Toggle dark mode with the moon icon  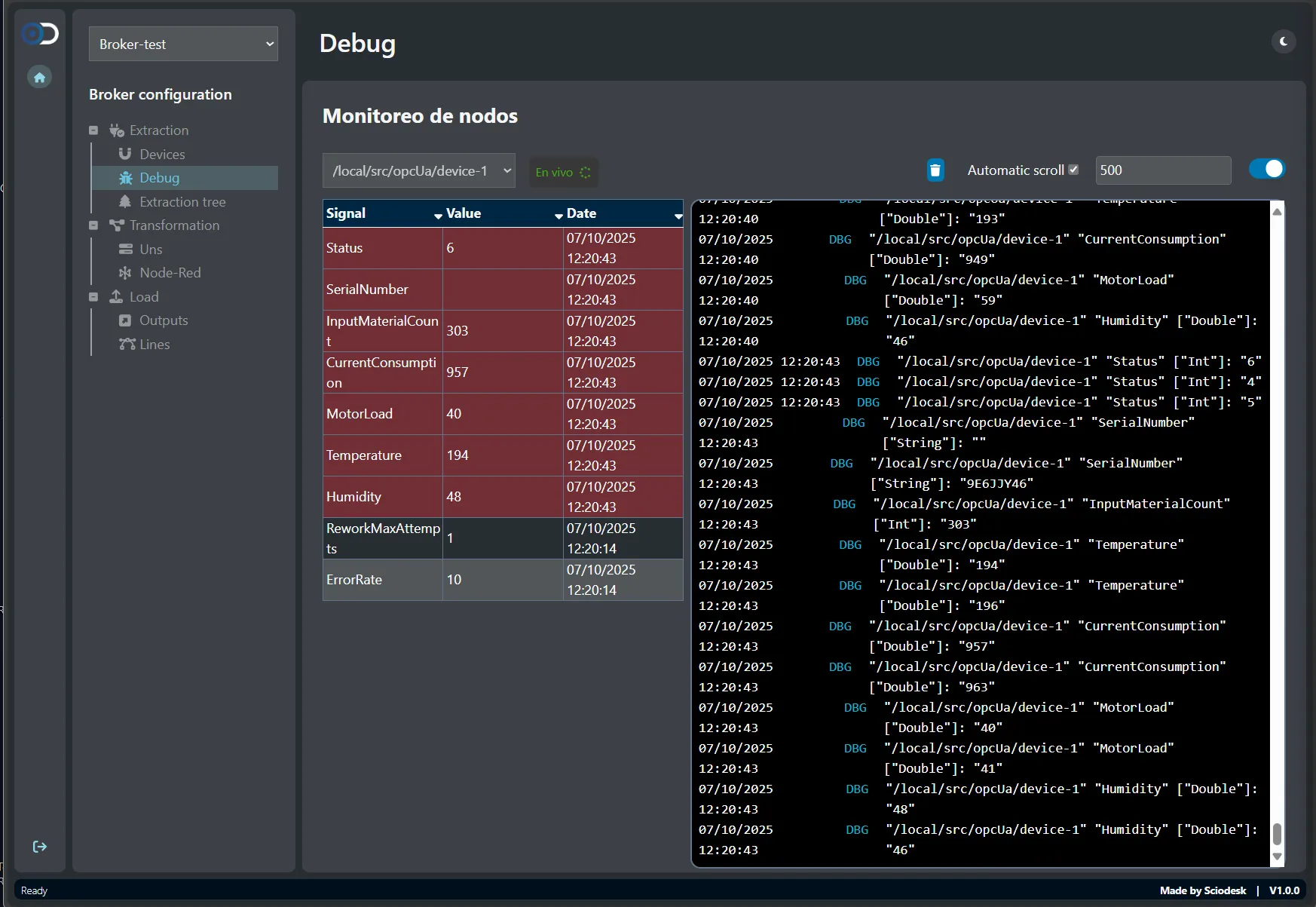pyautogui.click(x=1282, y=41)
